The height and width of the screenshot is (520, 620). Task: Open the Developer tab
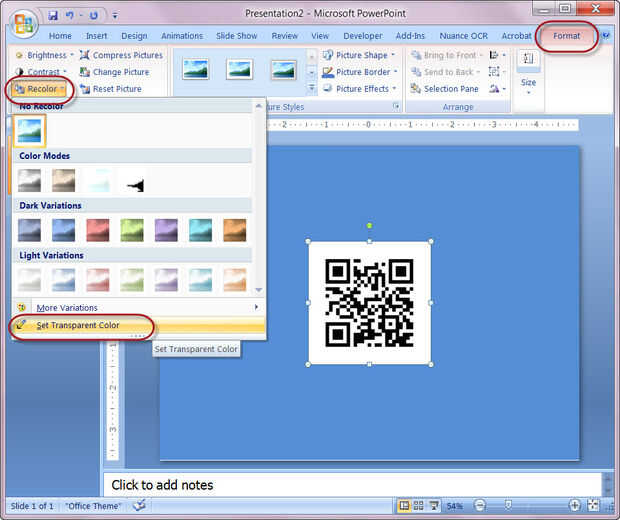click(x=363, y=36)
